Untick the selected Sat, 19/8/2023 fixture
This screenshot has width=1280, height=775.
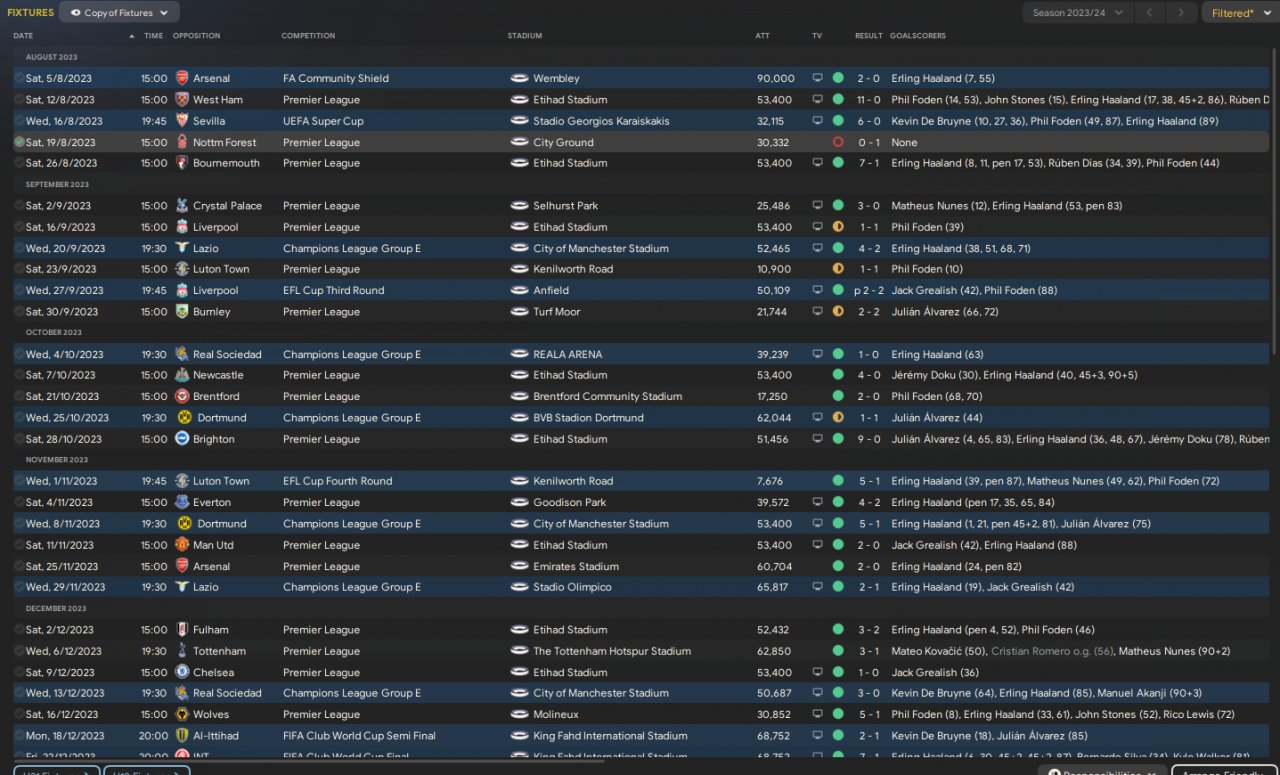tap(19, 142)
